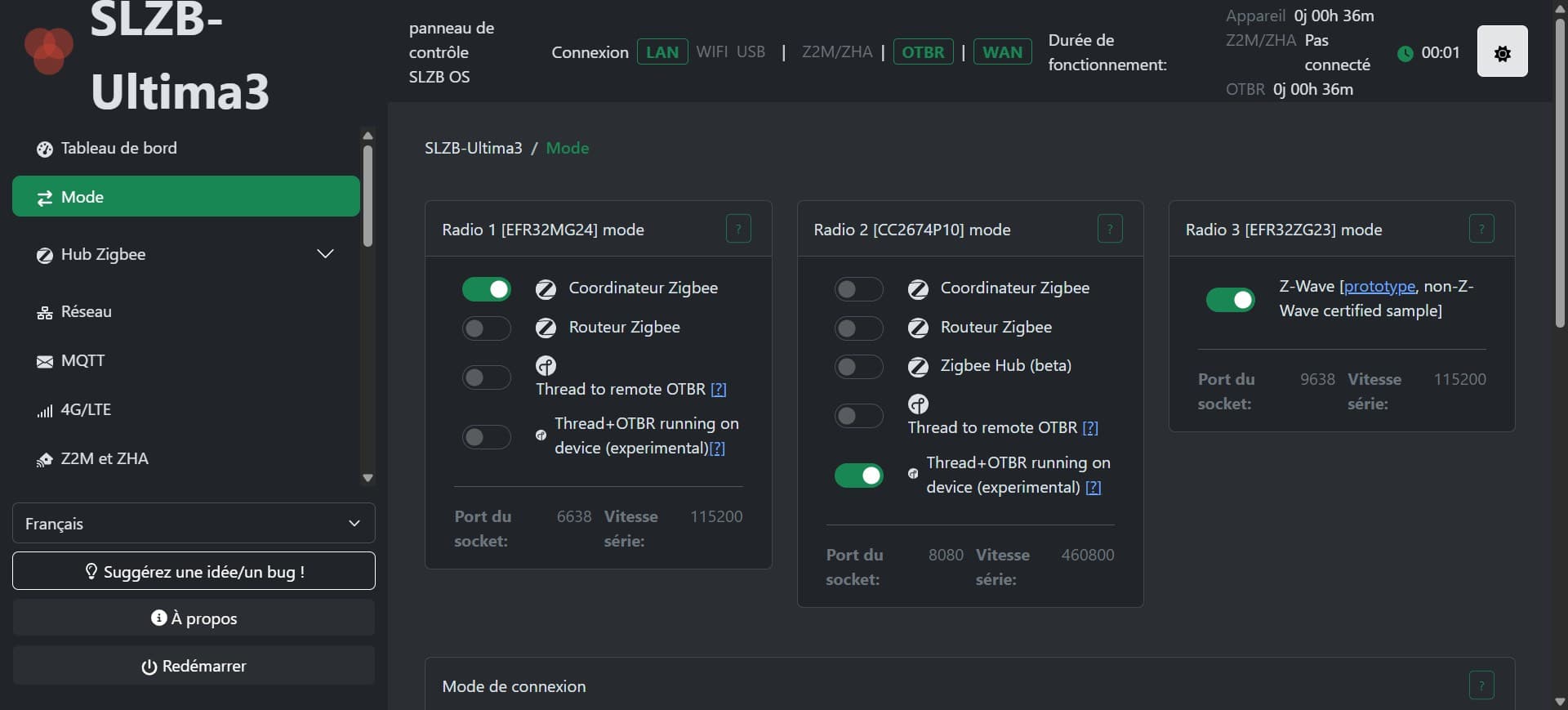Click Zigbee icon beside Radio 2 Routeur Zigbee
The width and height of the screenshot is (1568, 710).
[918, 328]
